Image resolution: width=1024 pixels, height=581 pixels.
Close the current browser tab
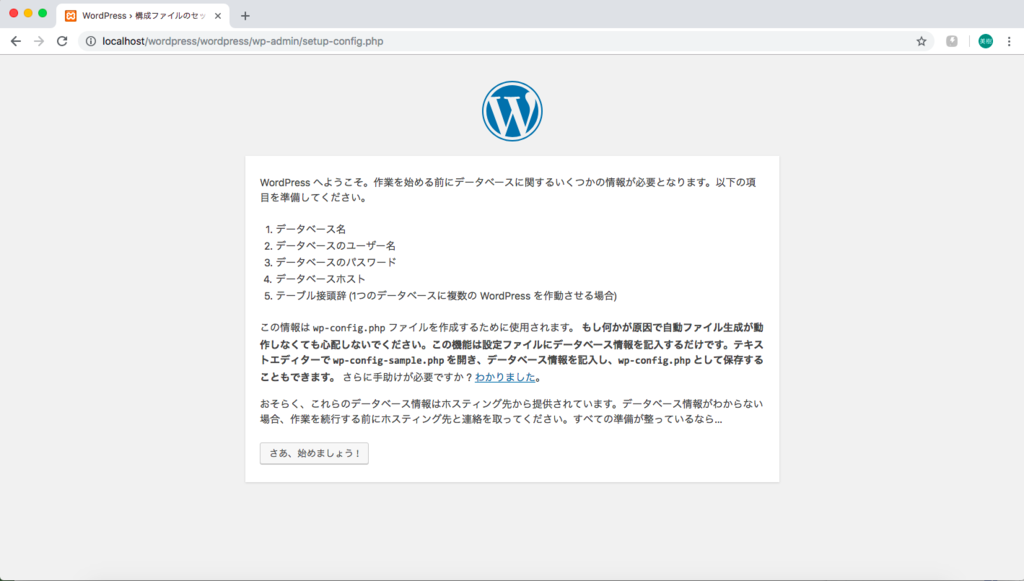(218, 16)
